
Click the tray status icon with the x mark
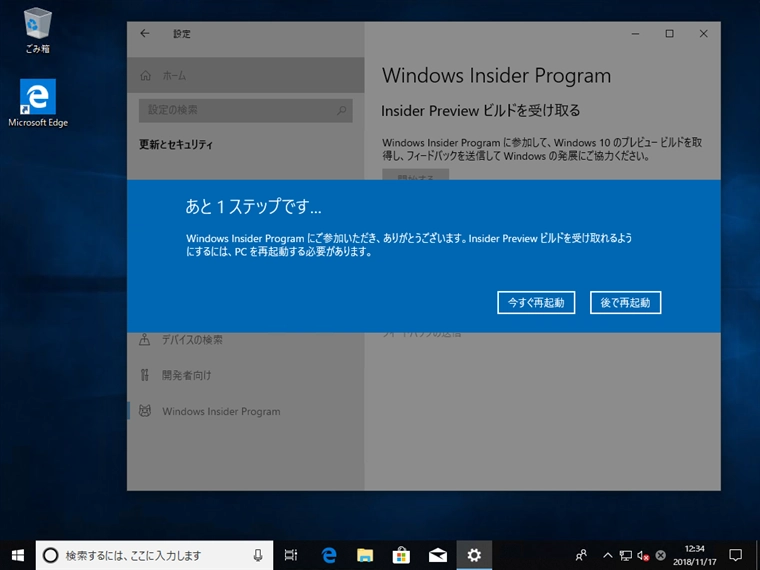[660, 555]
